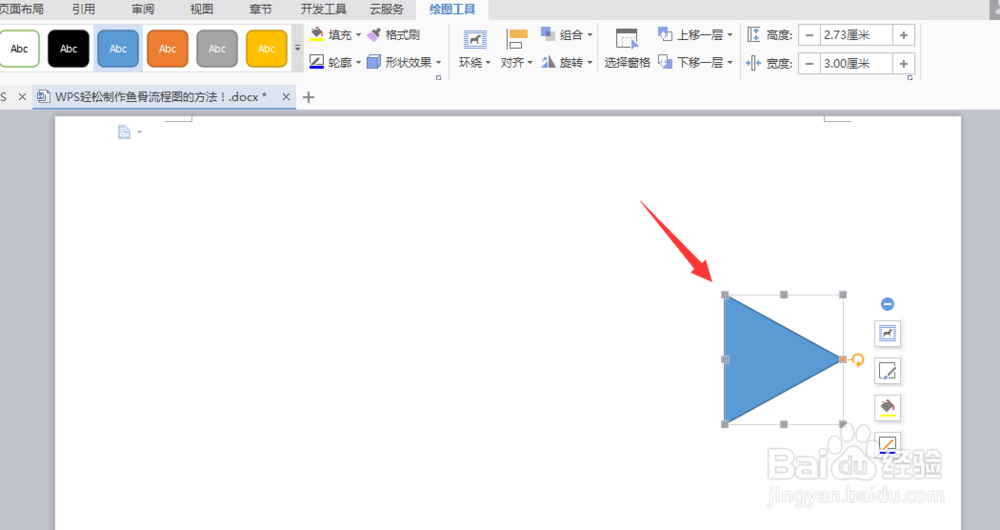The width and height of the screenshot is (1000, 530).
Task: Open the 引用 ribbon tab
Action: tap(84, 10)
